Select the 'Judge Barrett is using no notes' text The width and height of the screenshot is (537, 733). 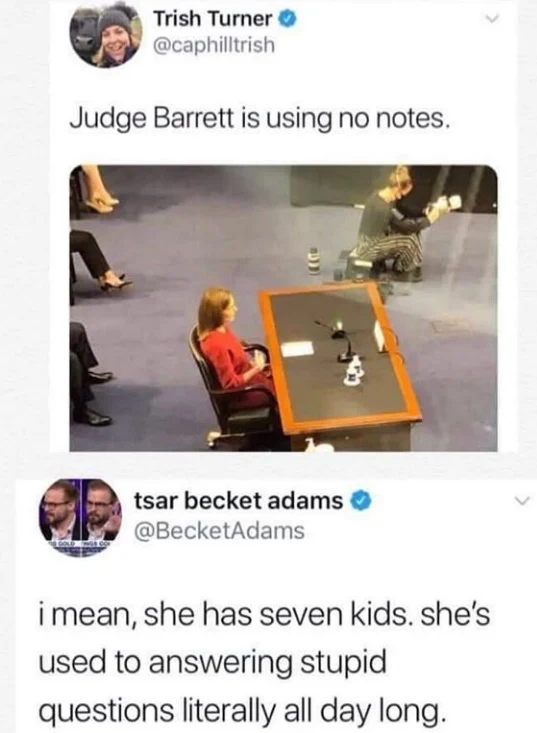(261, 118)
